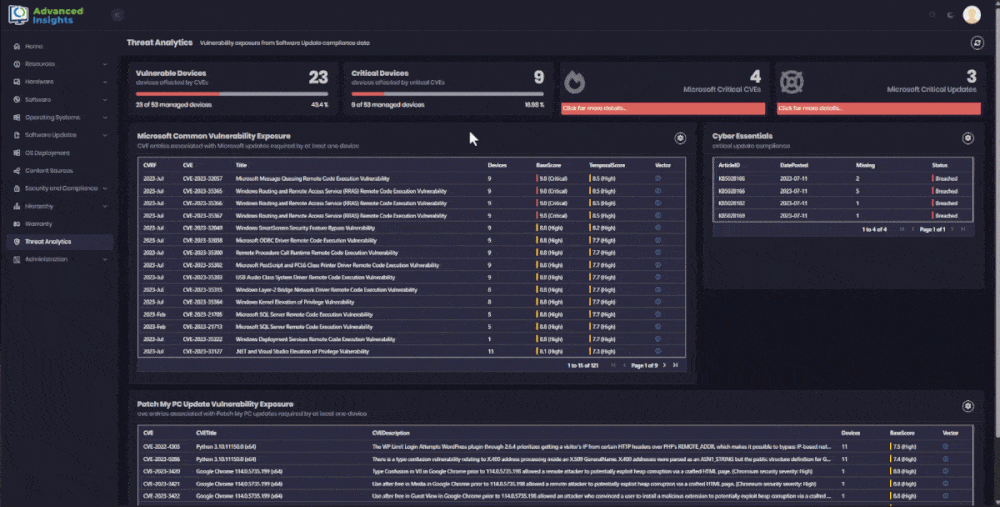1000x507 pixels.
Task: Collapse the sidebar with the toggle arrow
Action: tap(117, 15)
